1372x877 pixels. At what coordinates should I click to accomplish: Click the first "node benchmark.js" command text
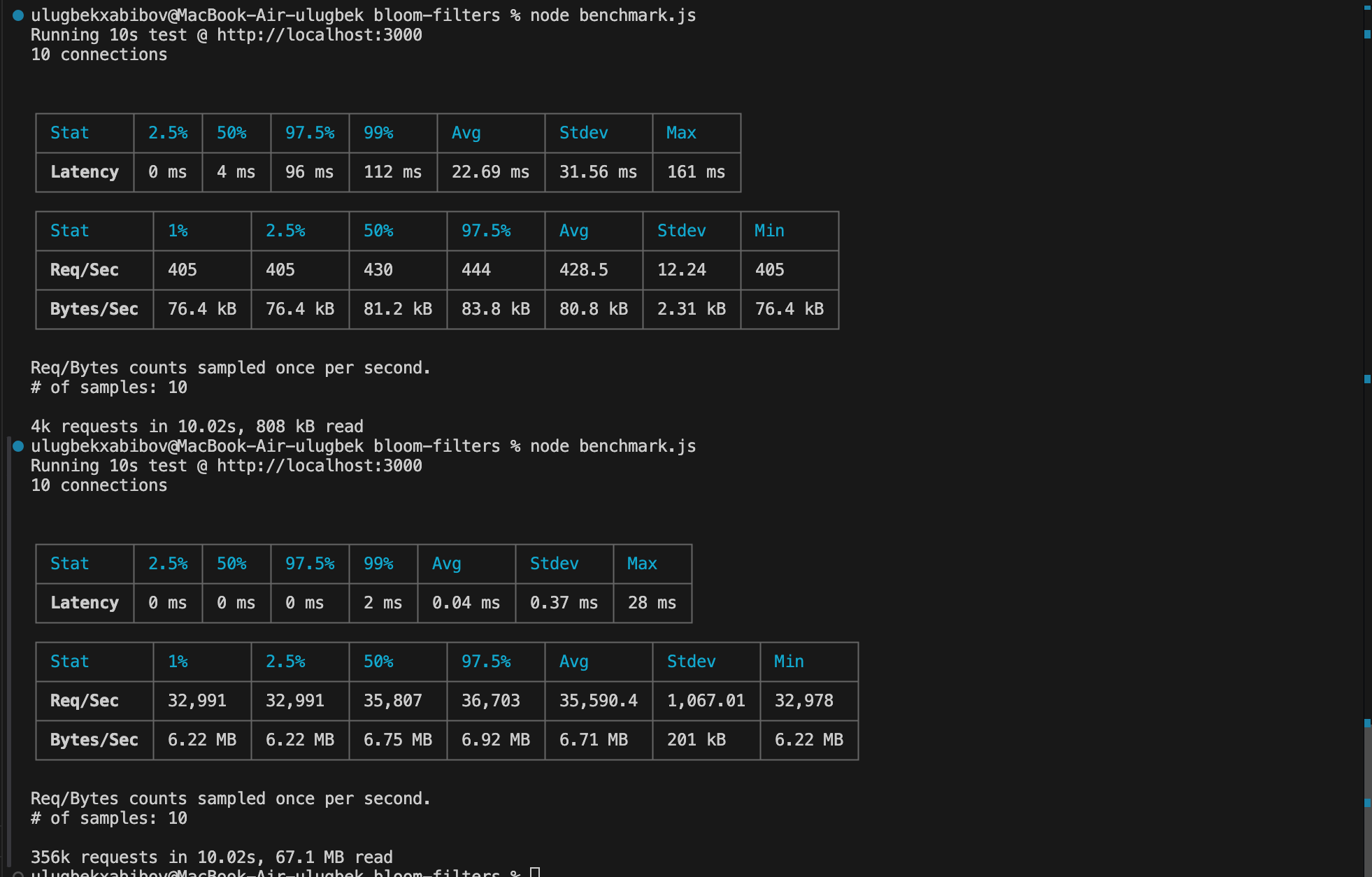(x=613, y=15)
